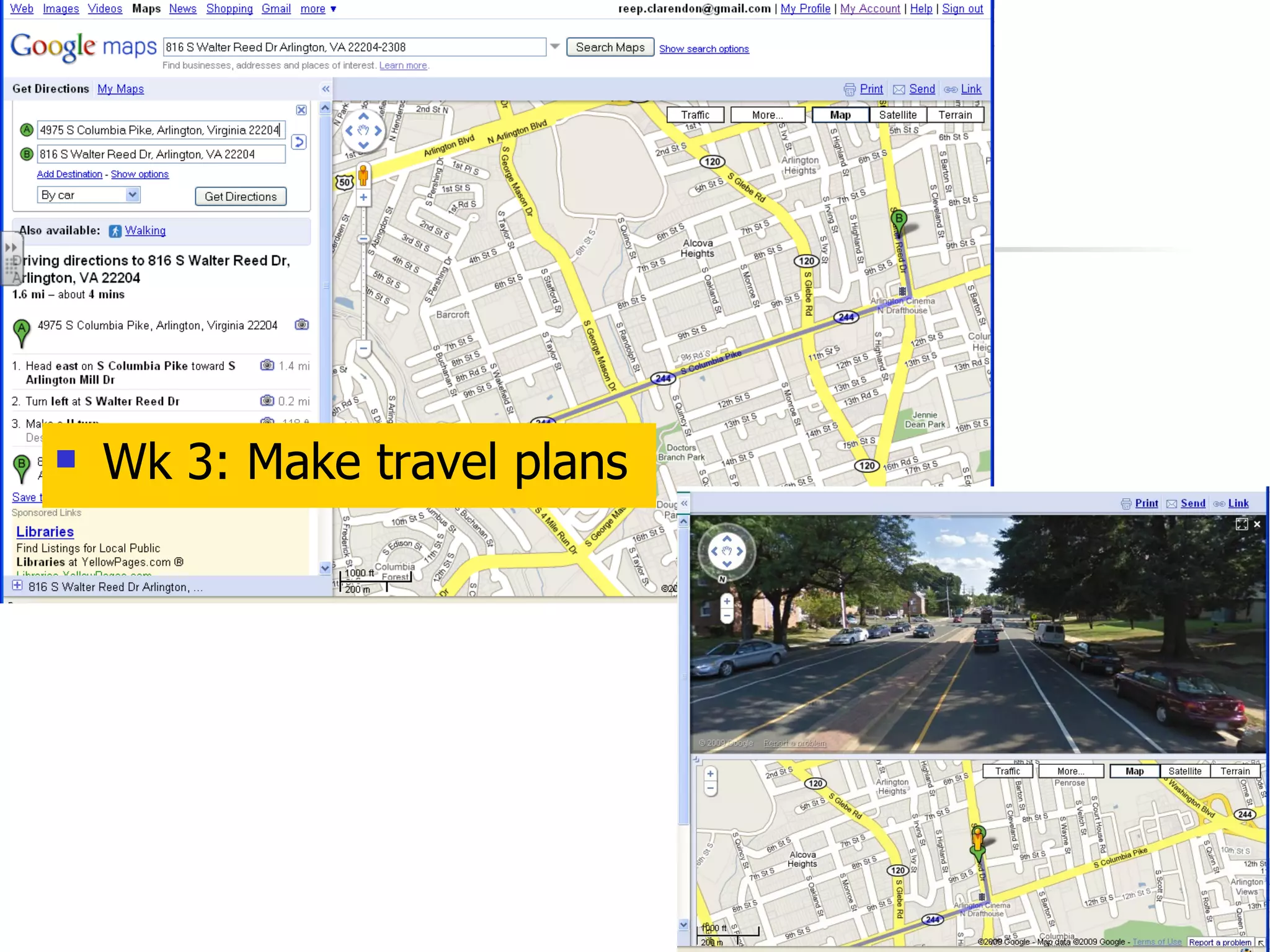Image resolution: width=1270 pixels, height=952 pixels.
Task: Collapse the left directions panel with double chevron
Action: click(x=326, y=89)
